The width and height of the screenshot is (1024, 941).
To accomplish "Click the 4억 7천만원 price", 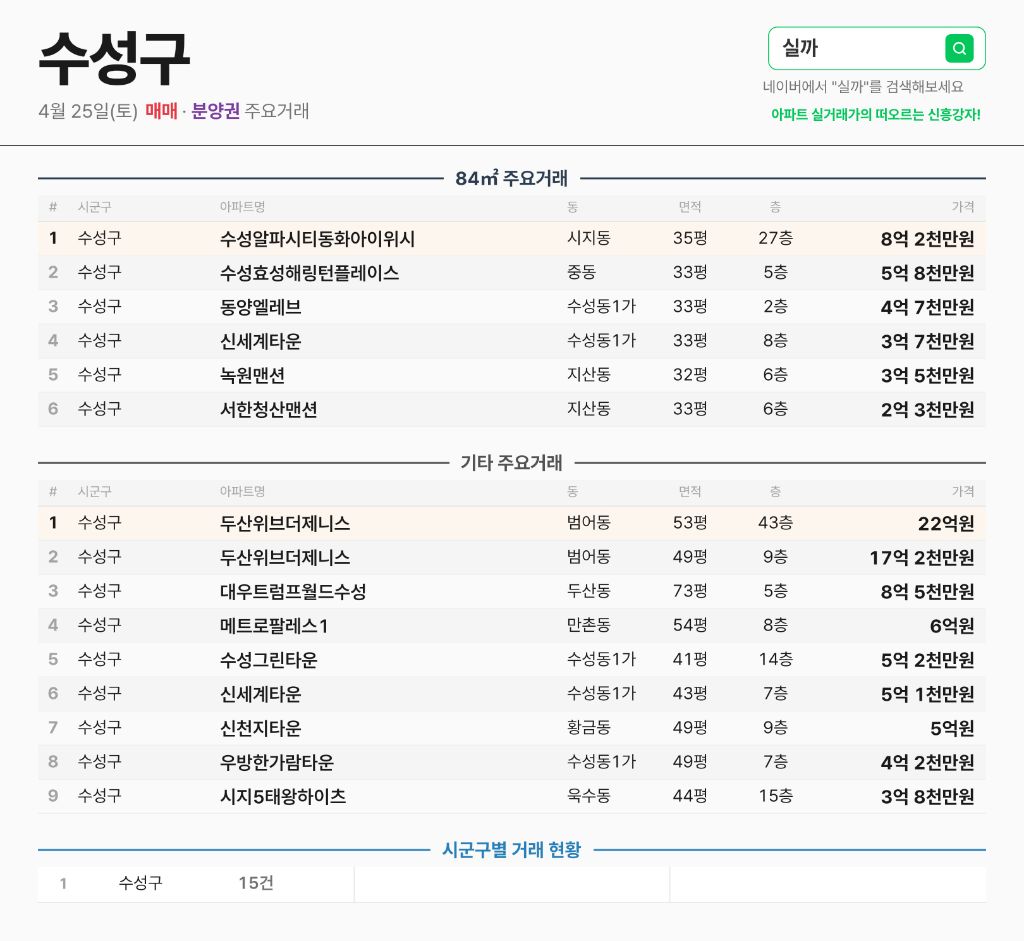I will coord(927,307).
